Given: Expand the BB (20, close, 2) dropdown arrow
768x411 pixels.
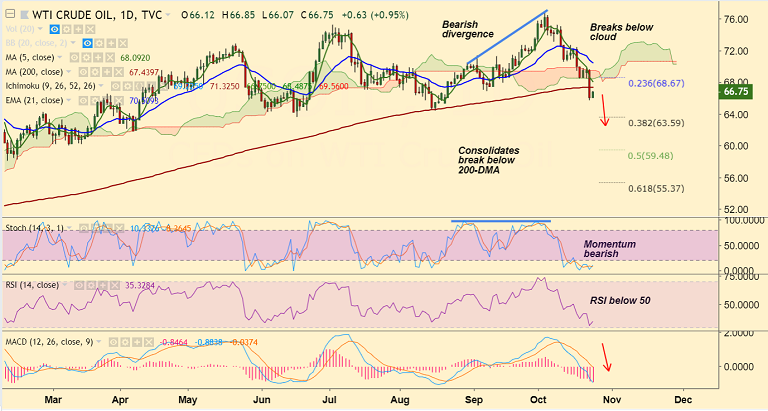Looking at the screenshot, I should point(73,43).
